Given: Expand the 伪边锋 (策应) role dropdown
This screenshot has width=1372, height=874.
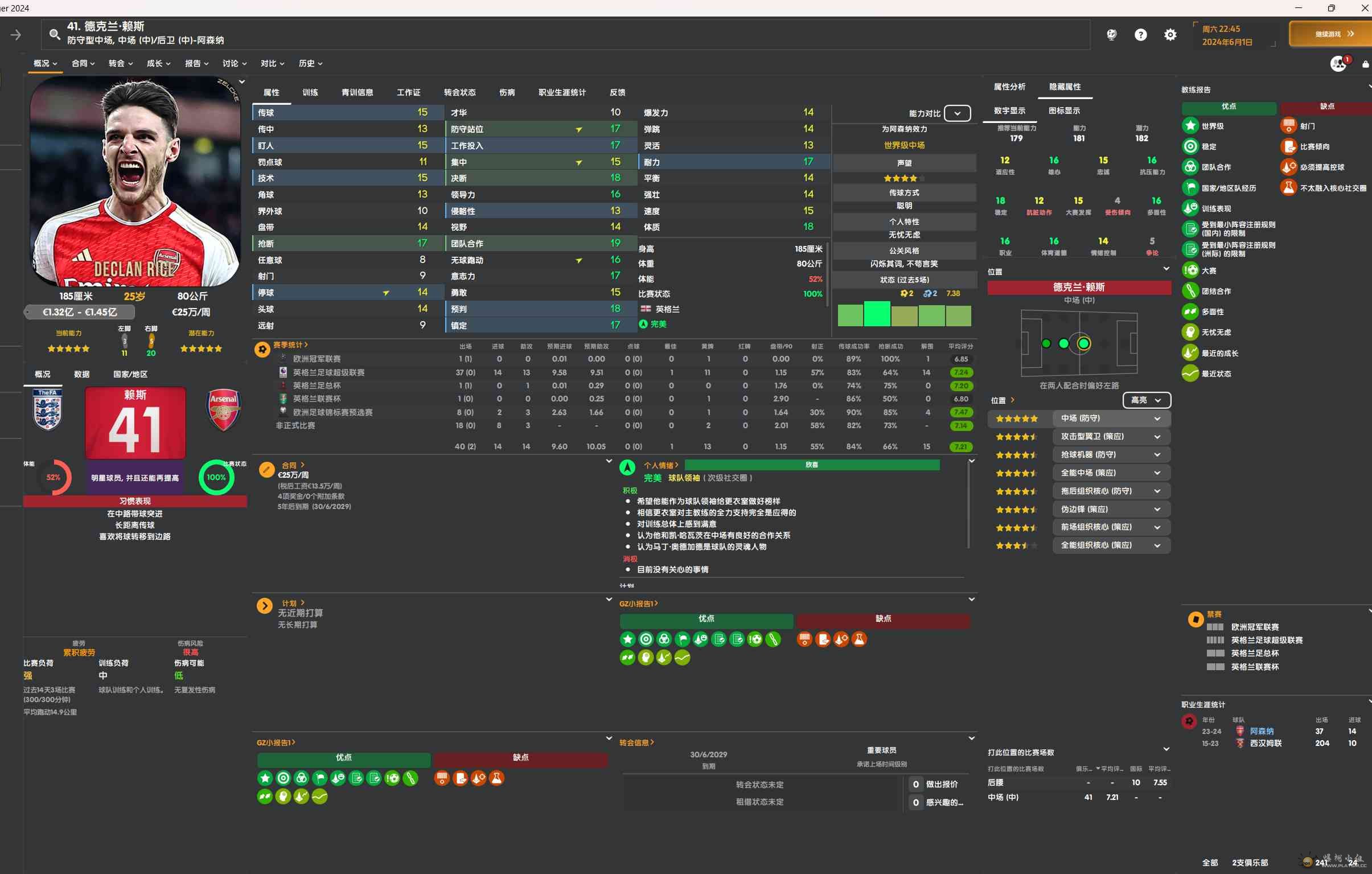Looking at the screenshot, I should (x=1111, y=510).
